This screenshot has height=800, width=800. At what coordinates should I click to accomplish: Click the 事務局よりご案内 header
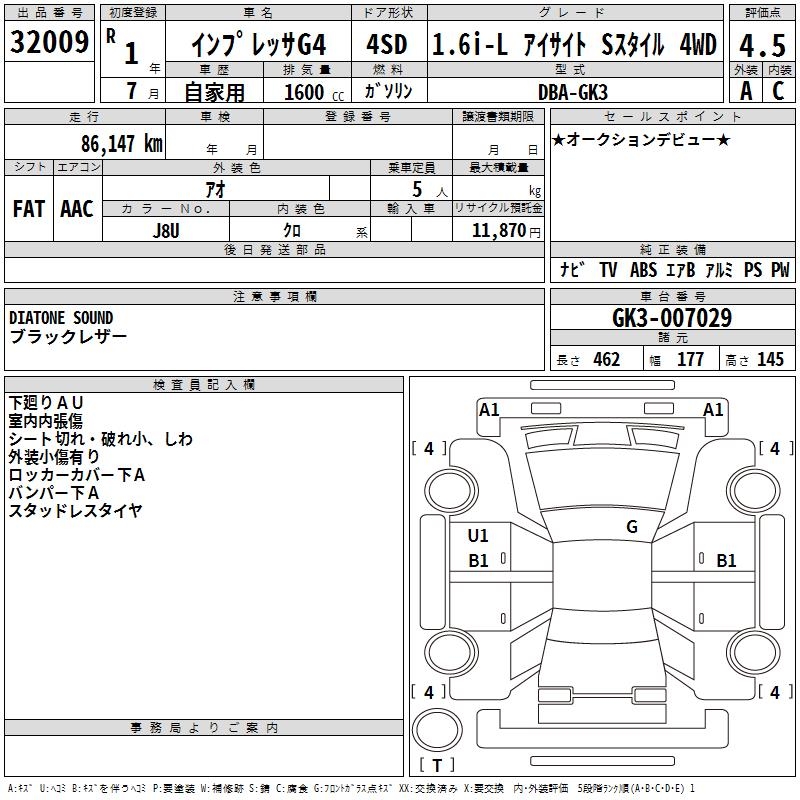tap(204, 728)
